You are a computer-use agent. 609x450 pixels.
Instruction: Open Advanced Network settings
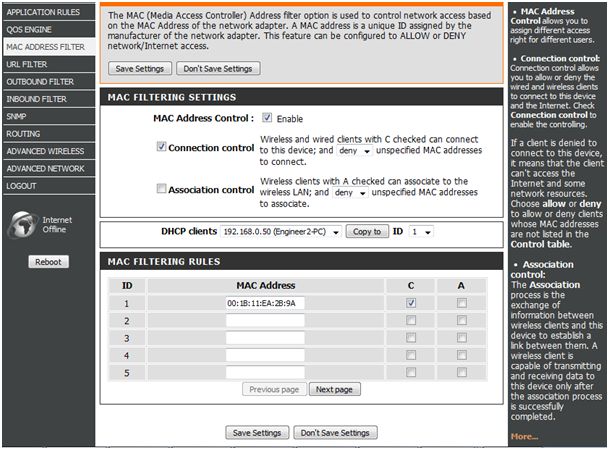[49, 169]
